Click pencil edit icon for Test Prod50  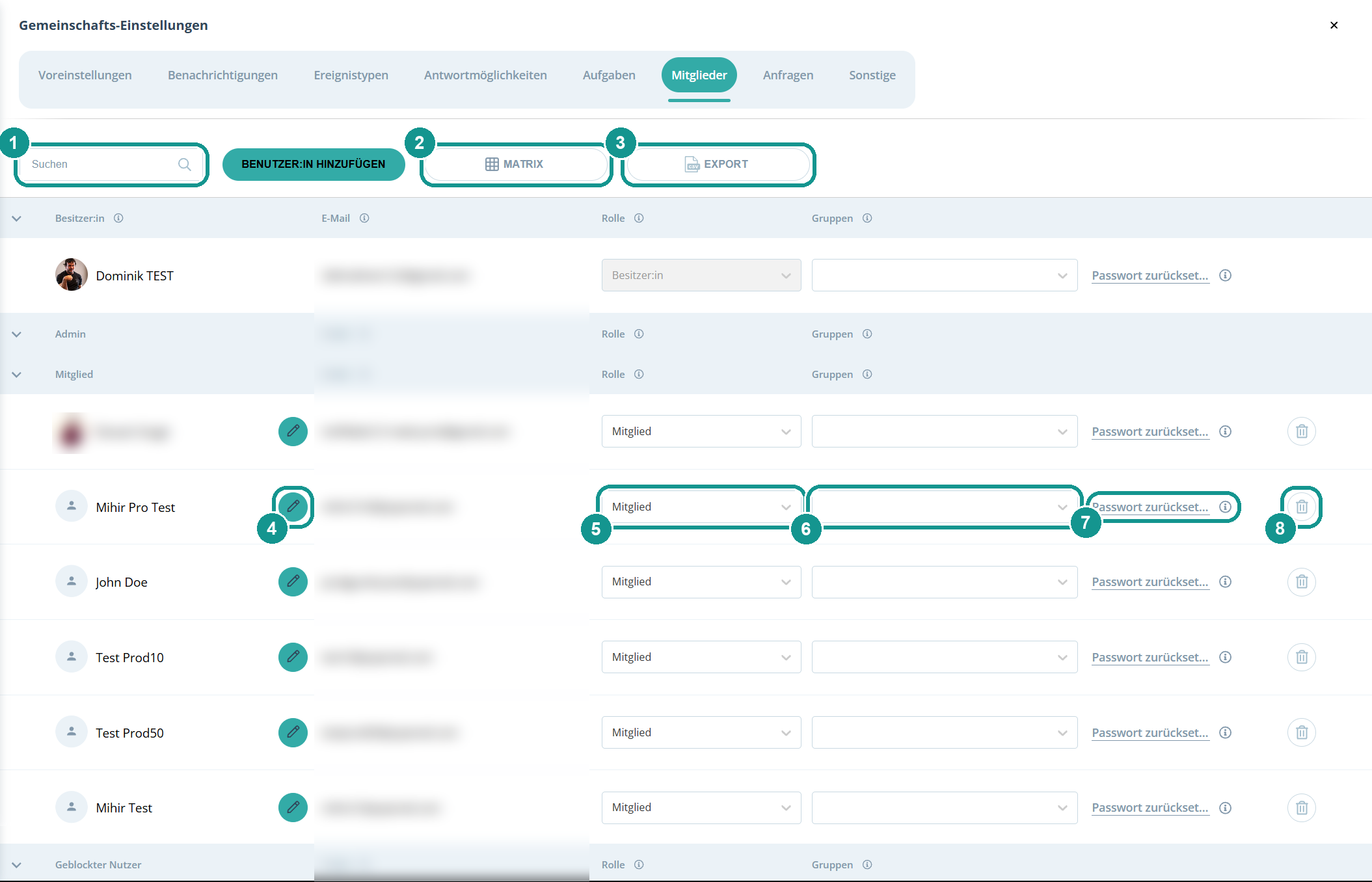(293, 732)
